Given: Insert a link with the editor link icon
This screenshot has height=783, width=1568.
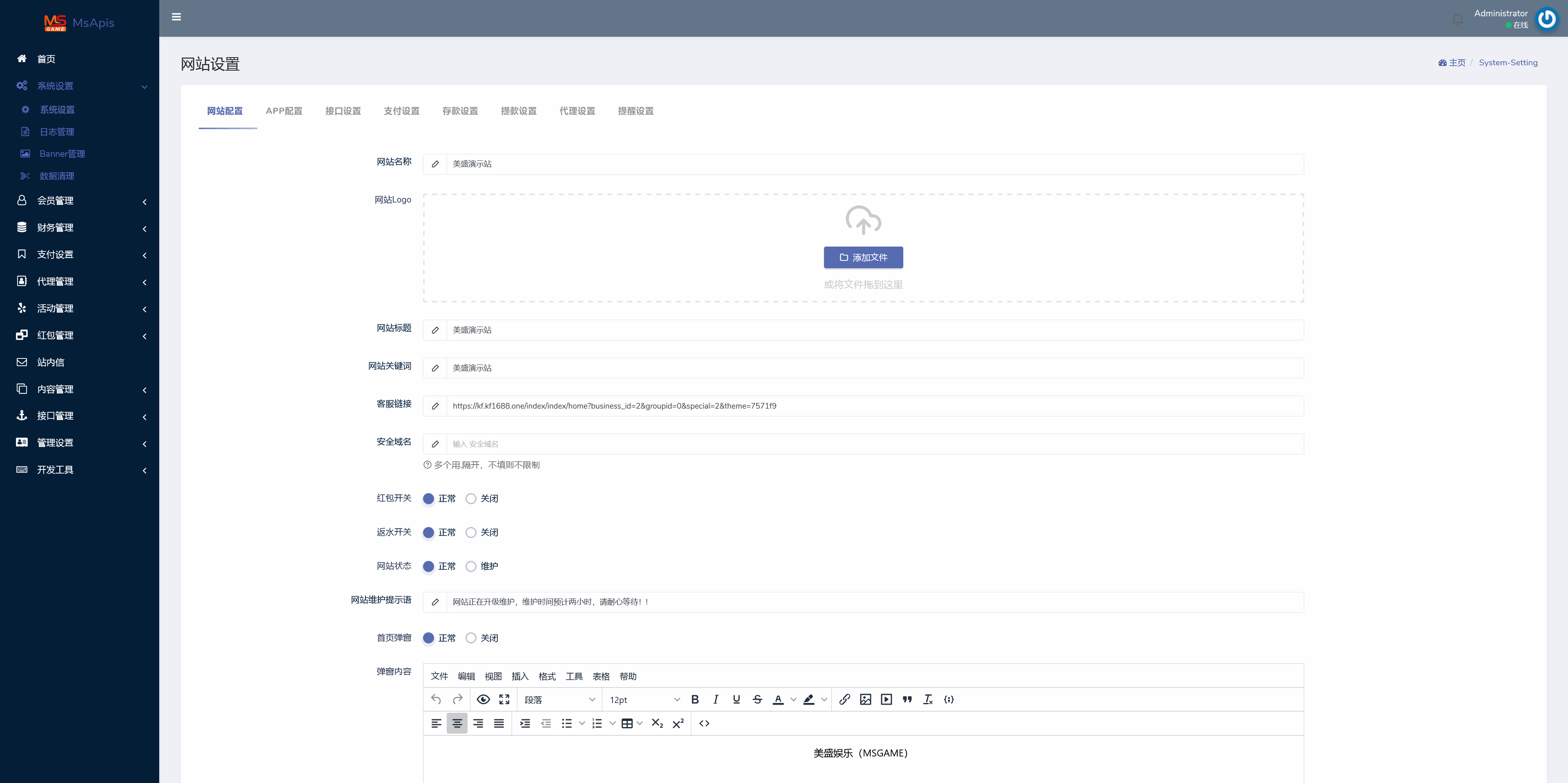Looking at the screenshot, I should point(844,699).
